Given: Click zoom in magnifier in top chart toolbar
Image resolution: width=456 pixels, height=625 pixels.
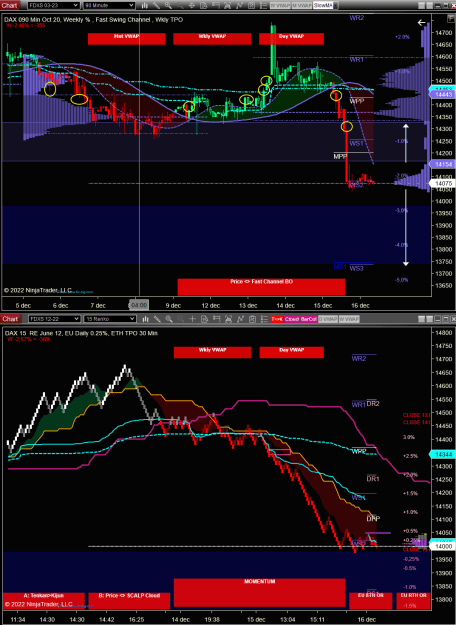Looking at the screenshot, I should [x=168, y=6].
